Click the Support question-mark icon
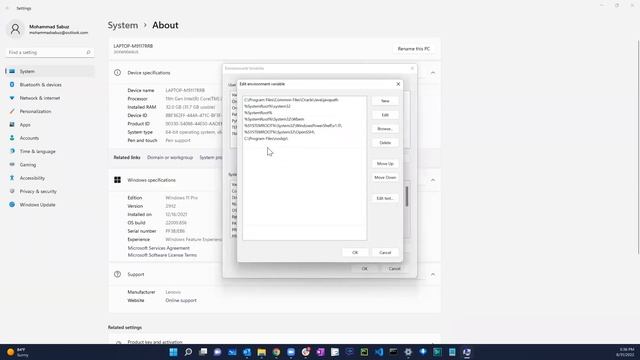Image resolution: width=640 pixels, height=360 pixels. (x=118, y=274)
